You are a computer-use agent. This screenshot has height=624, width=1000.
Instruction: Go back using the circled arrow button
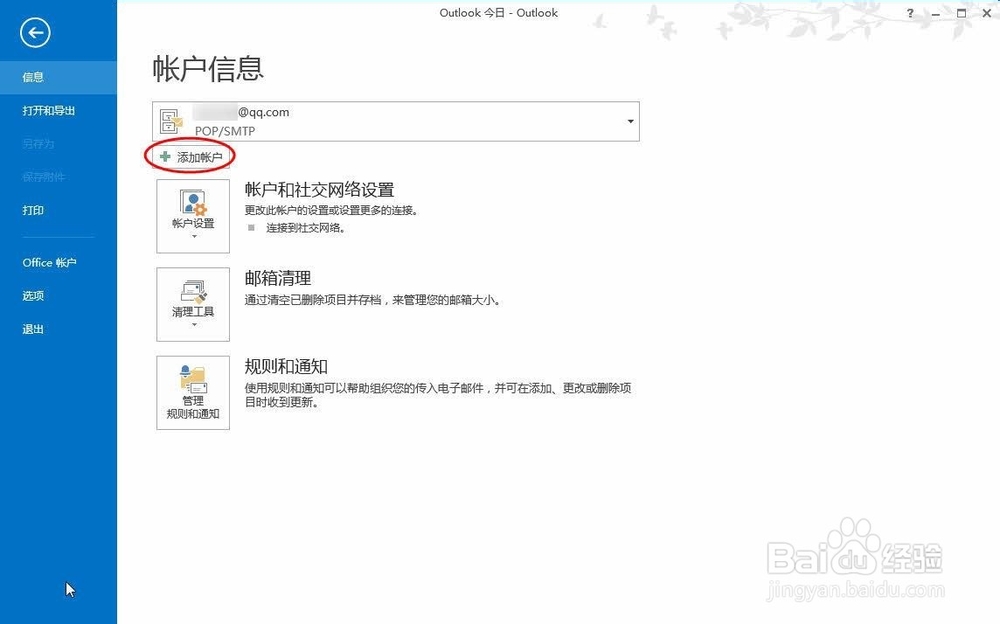pos(35,33)
